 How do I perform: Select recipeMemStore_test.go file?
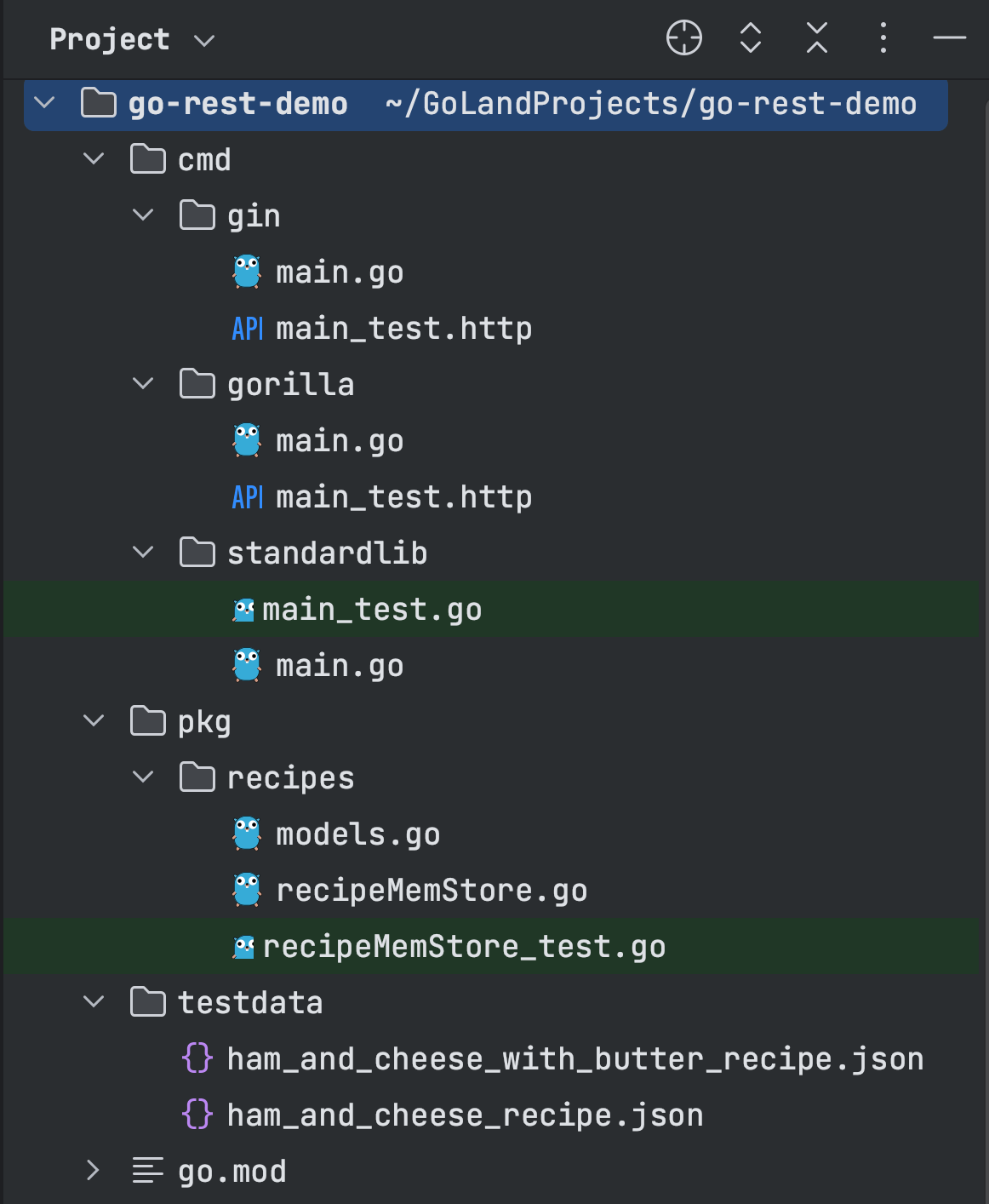coord(464,947)
